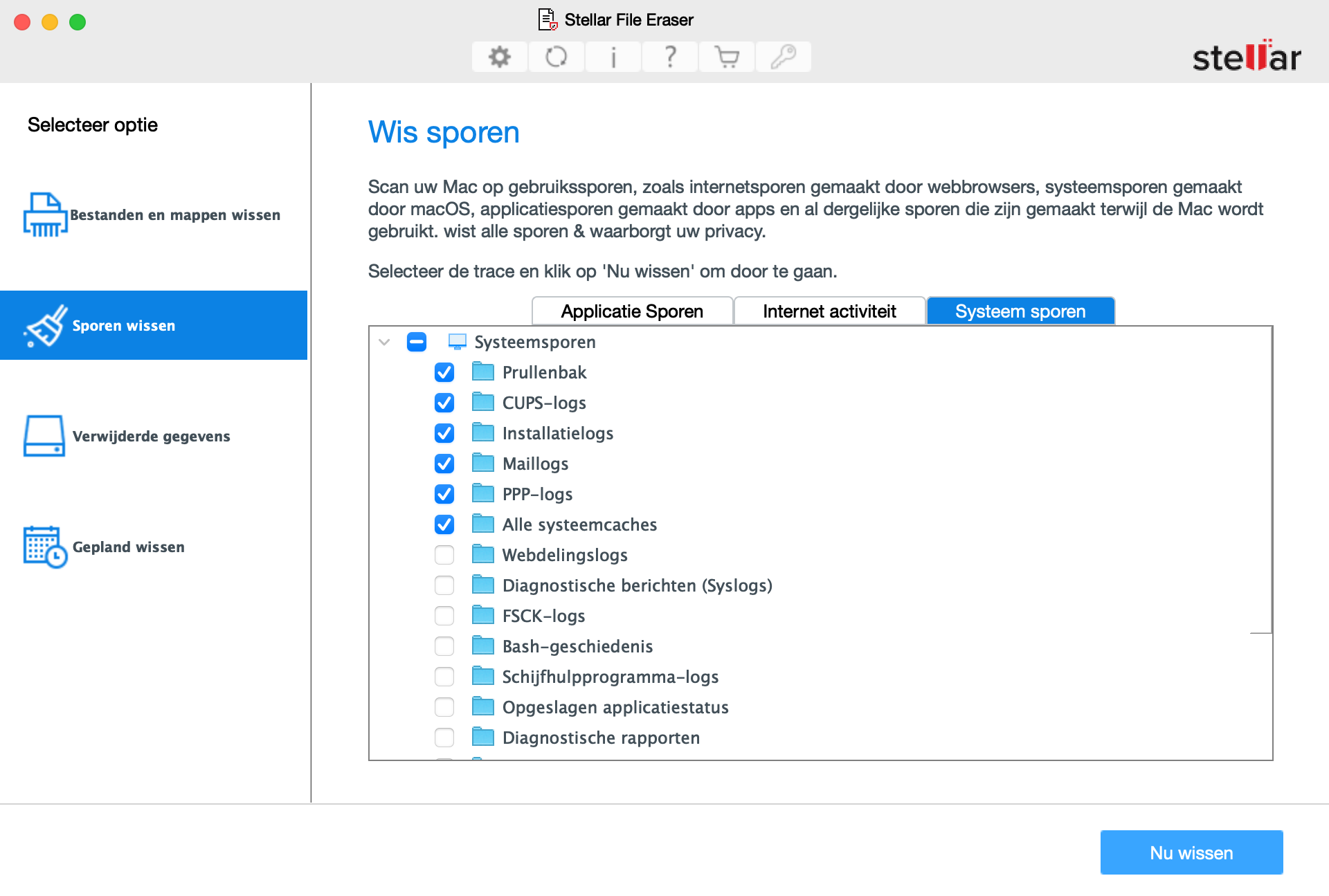Screen dimensions: 1329x896
Task: Select the Bash-geschiedenis row label
Action: pos(577,646)
